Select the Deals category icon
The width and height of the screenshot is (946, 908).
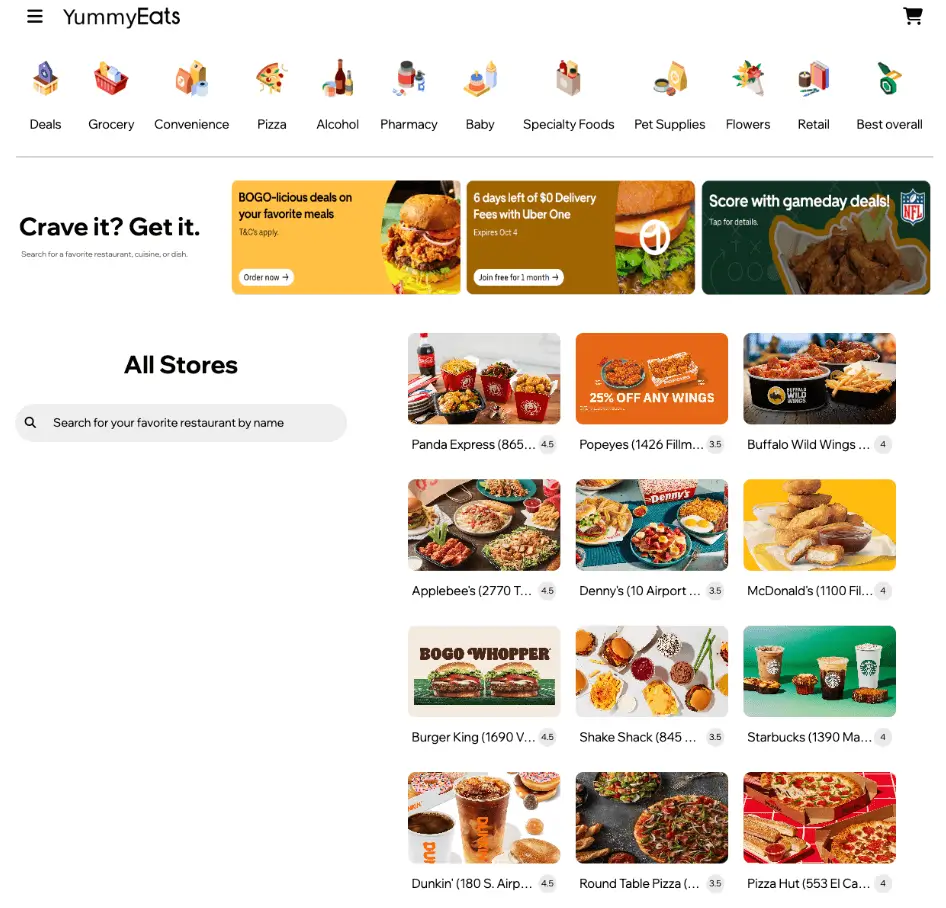45,78
